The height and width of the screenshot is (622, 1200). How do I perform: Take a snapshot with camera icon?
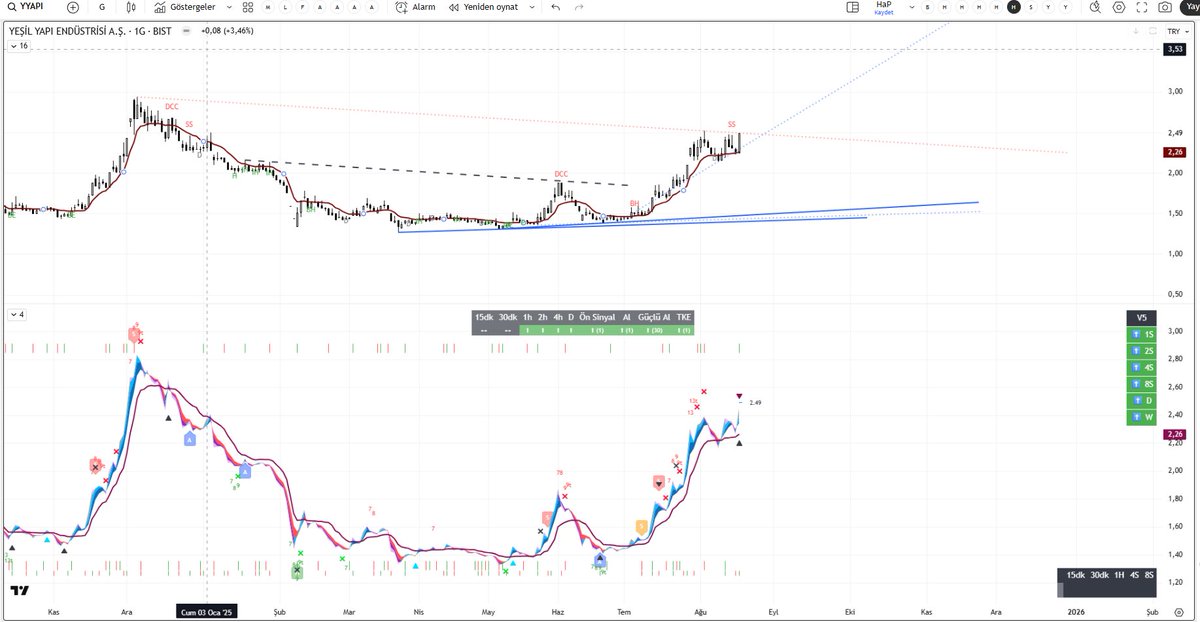point(1165,7)
